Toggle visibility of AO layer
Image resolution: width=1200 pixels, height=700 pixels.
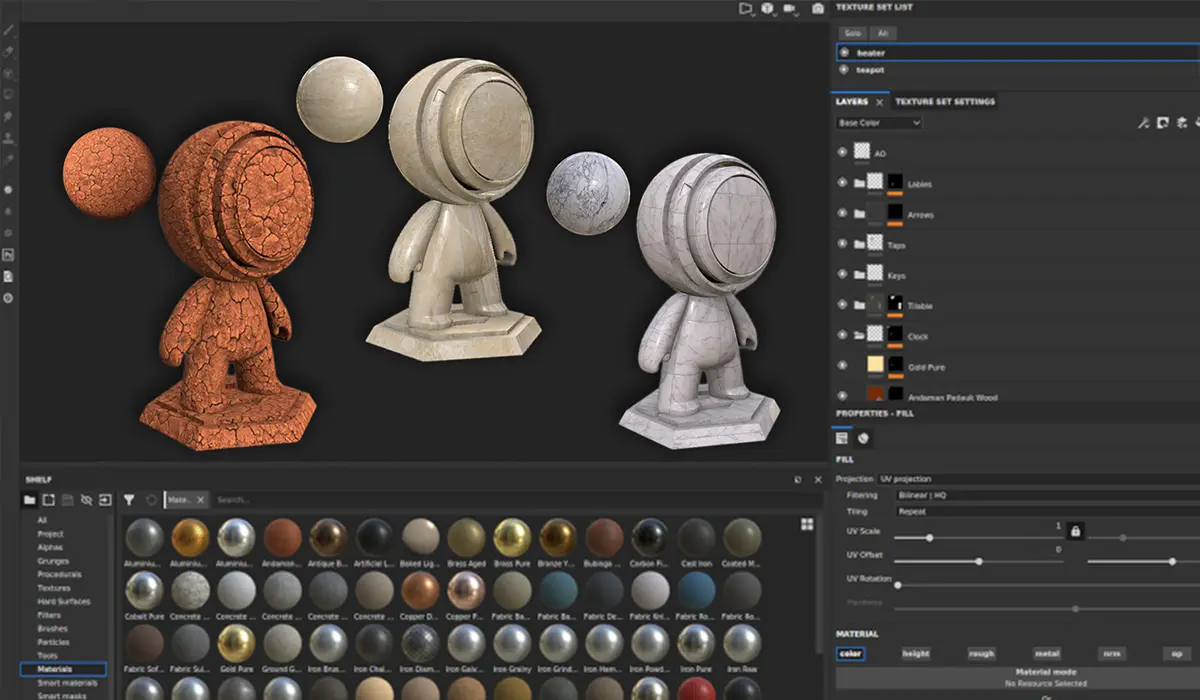[x=842, y=153]
